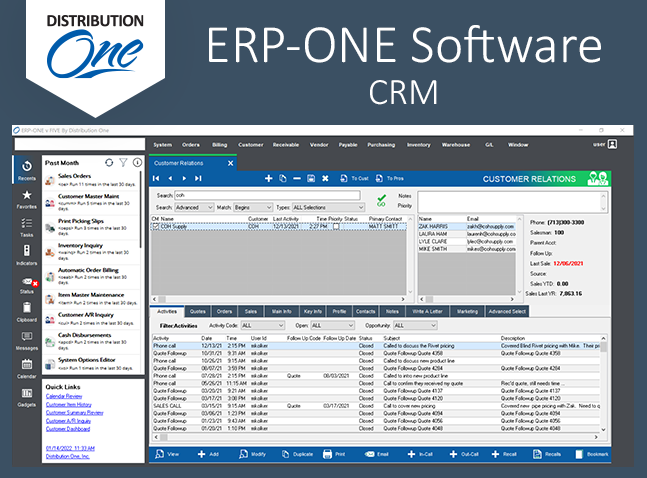The image size is (647, 478).
Task: Click the Duplicate button
Action: pos(297,454)
